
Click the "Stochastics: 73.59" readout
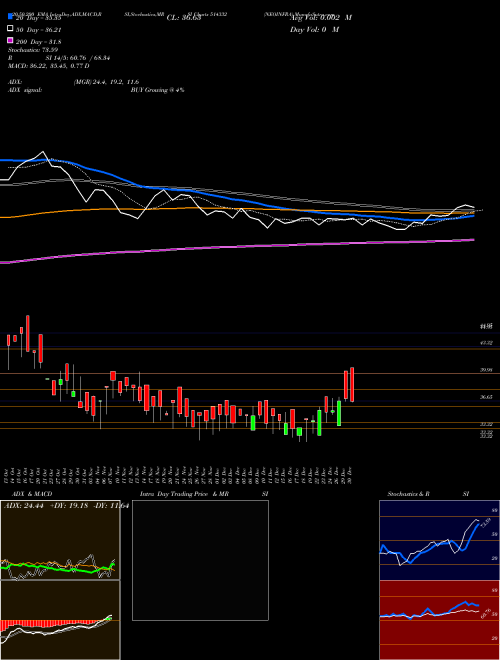click(33, 50)
